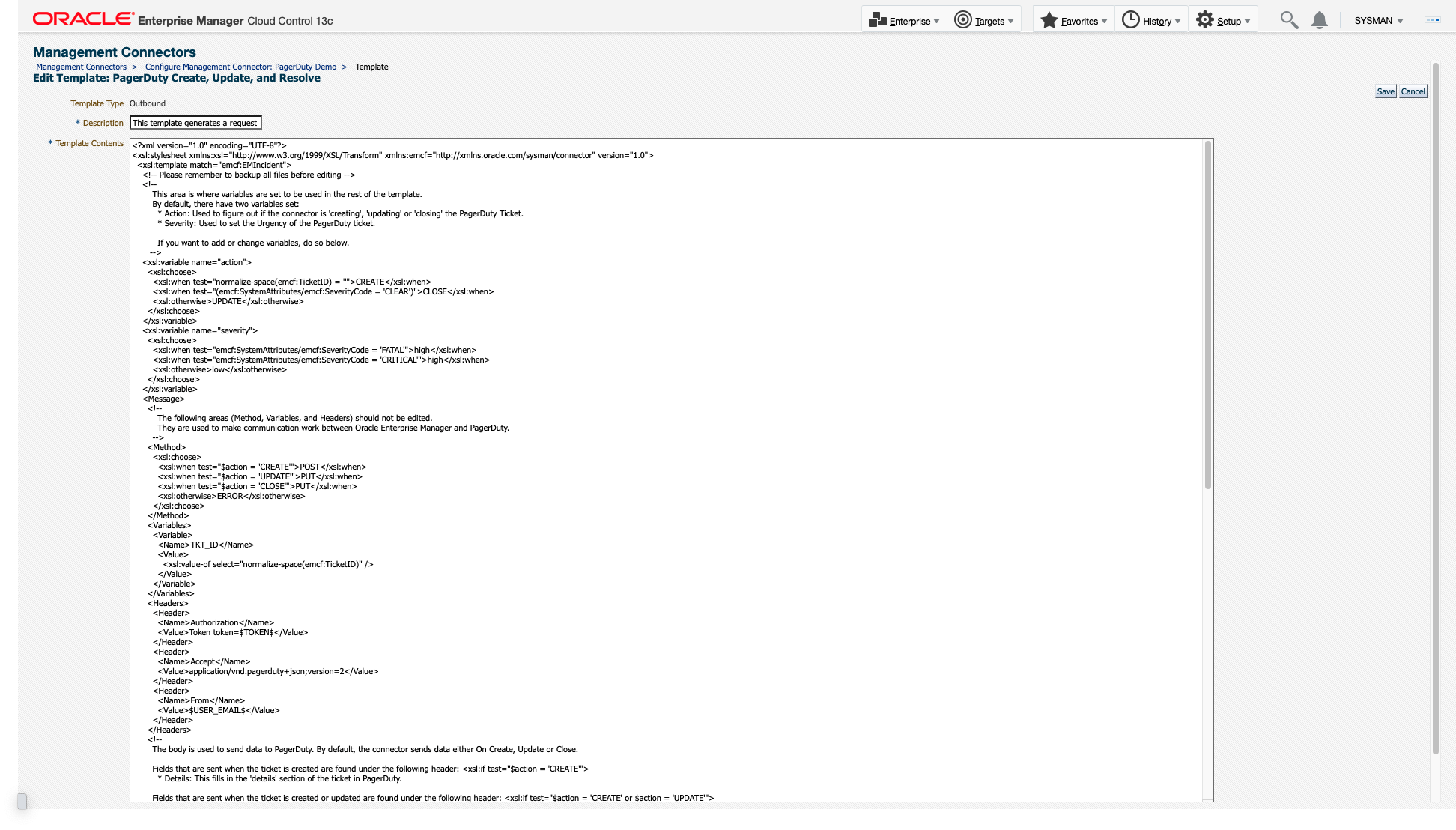Open the History menu
This screenshot has height=830, width=1456.
(x=1156, y=22)
